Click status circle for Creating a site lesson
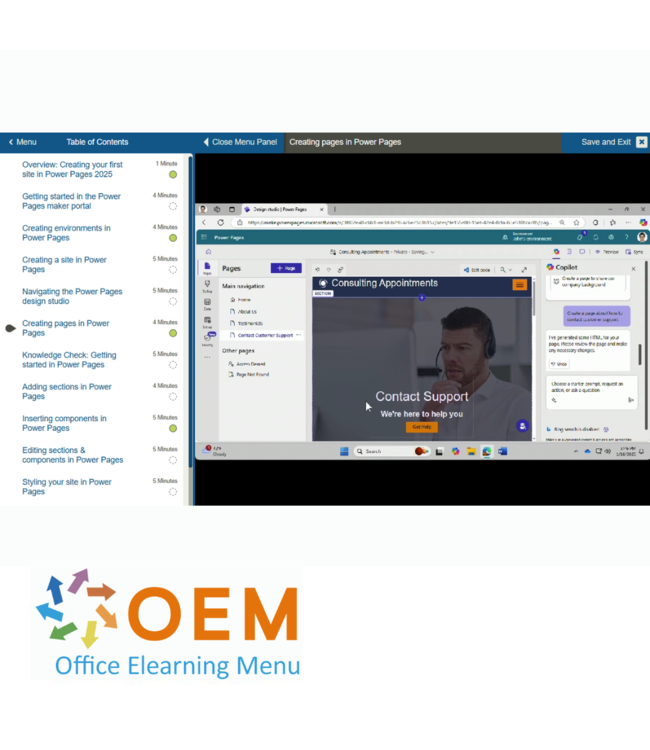650x750 pixels. coord(173,270)
